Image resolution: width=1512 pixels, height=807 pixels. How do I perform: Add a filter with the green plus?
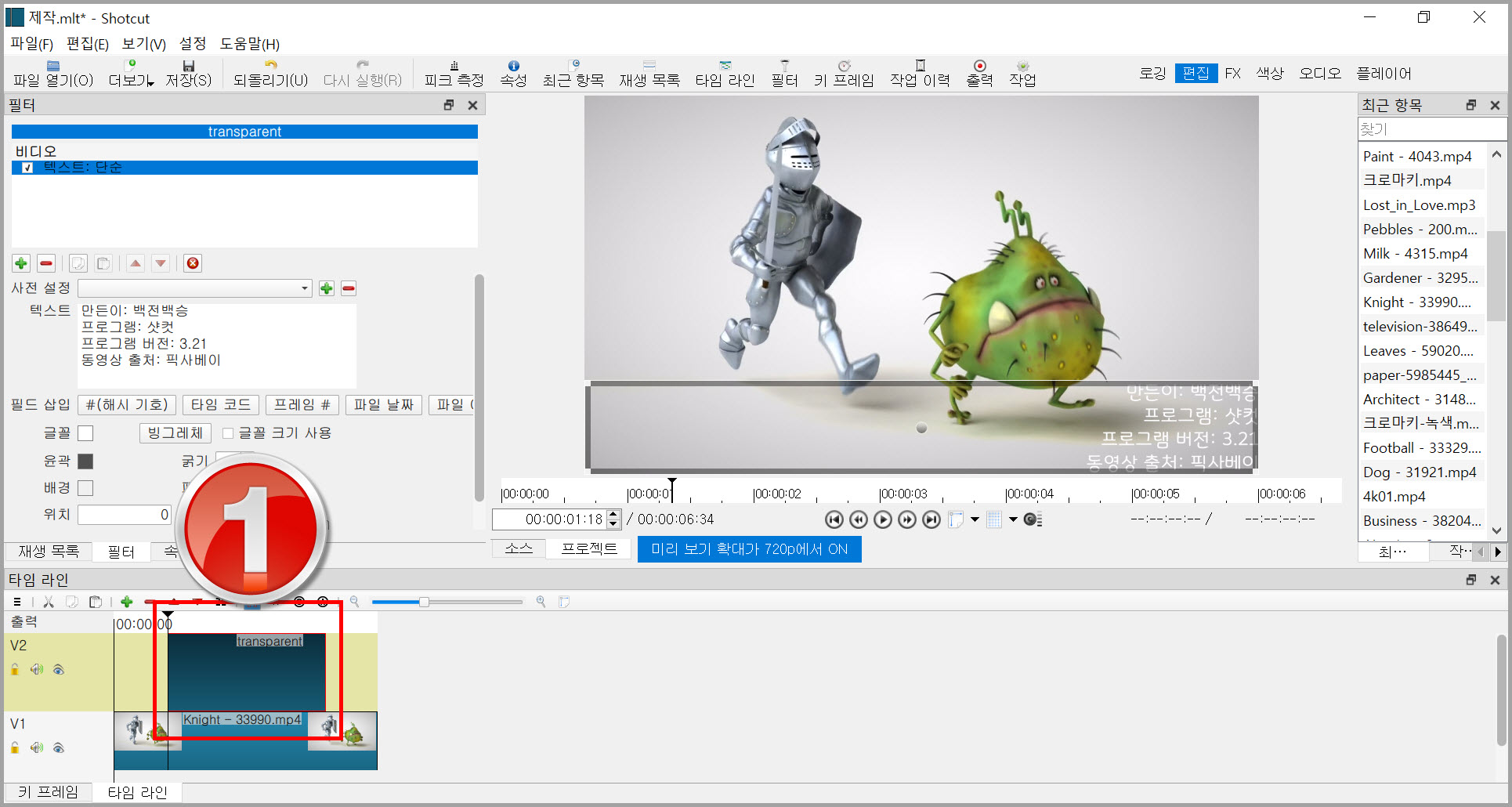(x=21, y=263)
